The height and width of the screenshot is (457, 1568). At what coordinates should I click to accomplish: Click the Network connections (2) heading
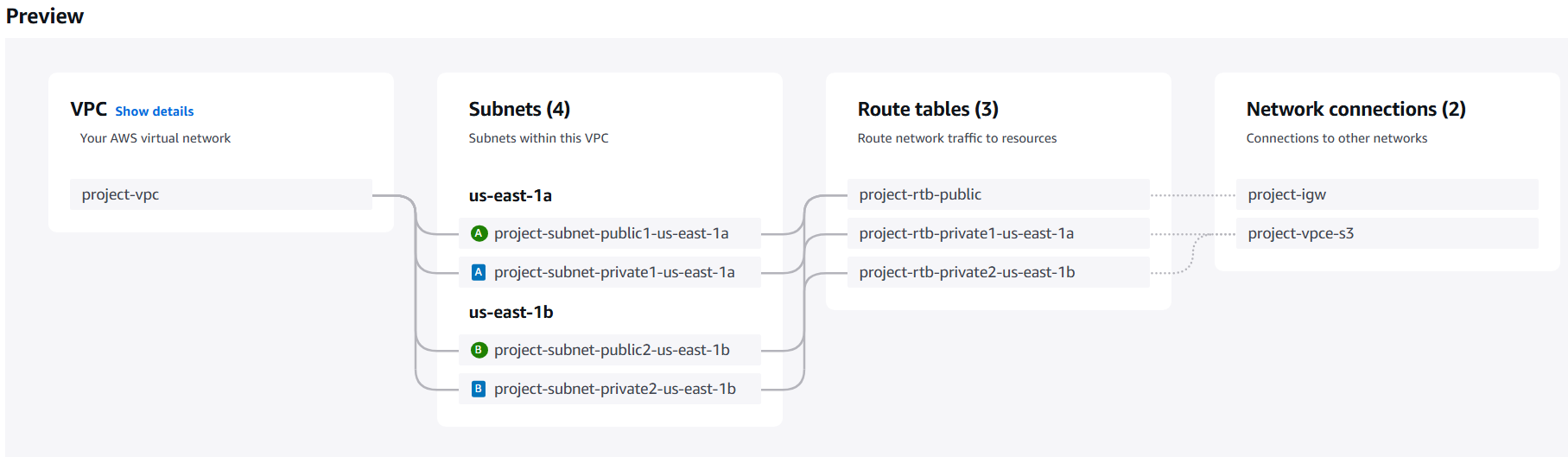[x=1355, y=110]
